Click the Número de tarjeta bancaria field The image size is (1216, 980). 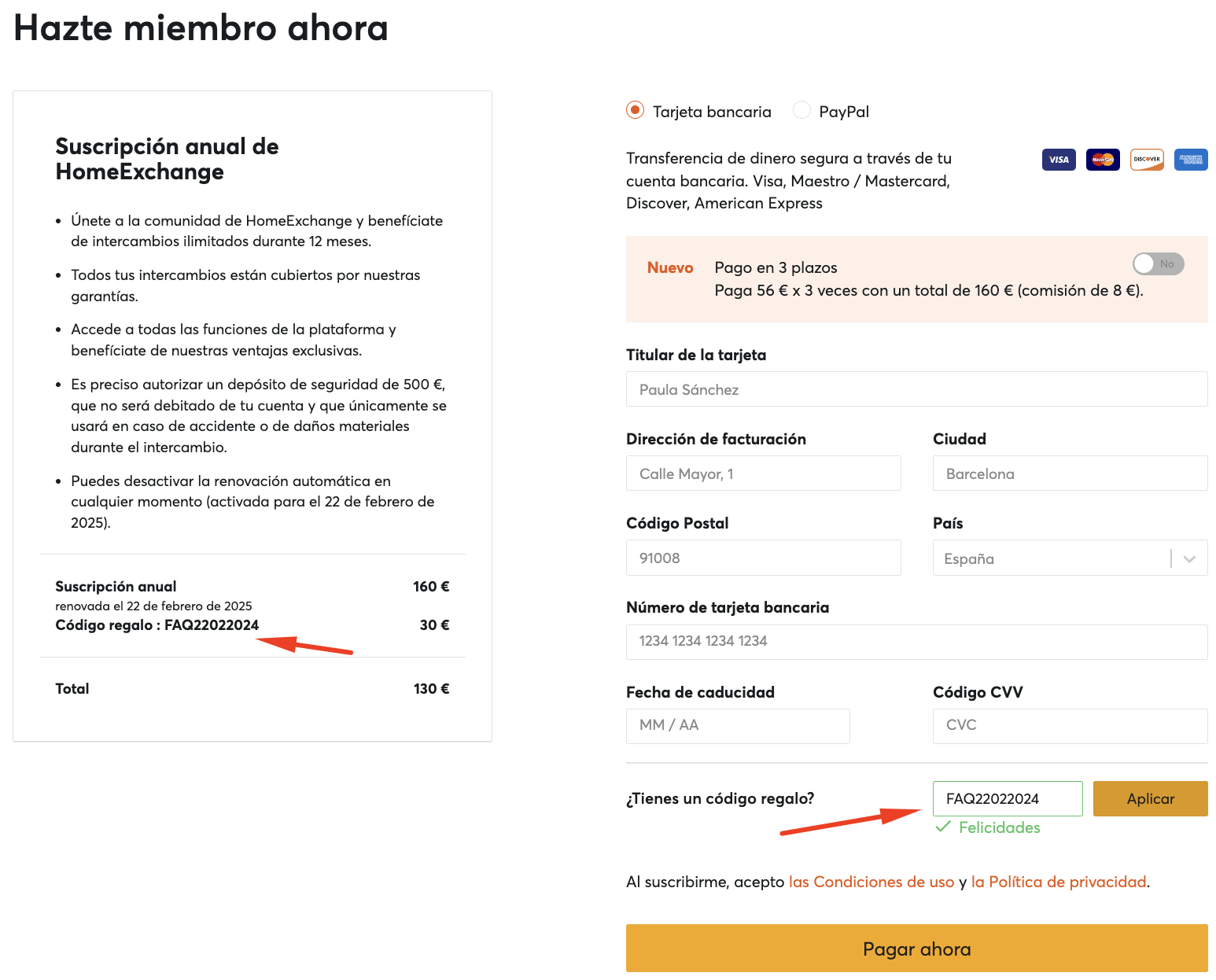pyautogui.click(x=916, y=642)
